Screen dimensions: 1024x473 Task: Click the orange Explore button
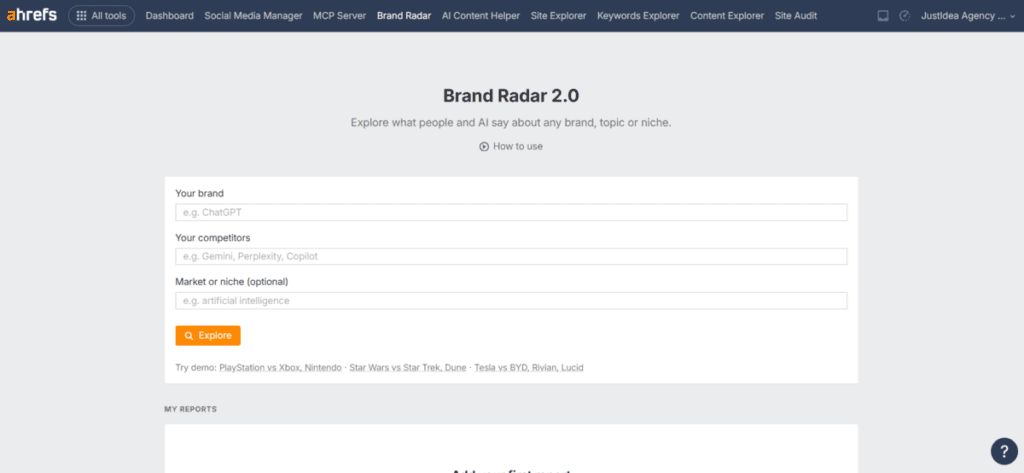click(x=208, y=336)
